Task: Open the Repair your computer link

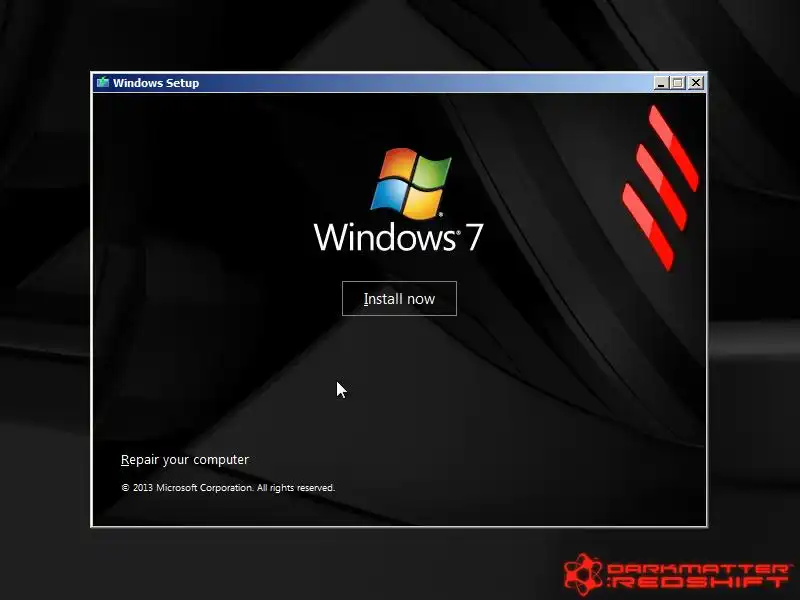Action: 185,460
